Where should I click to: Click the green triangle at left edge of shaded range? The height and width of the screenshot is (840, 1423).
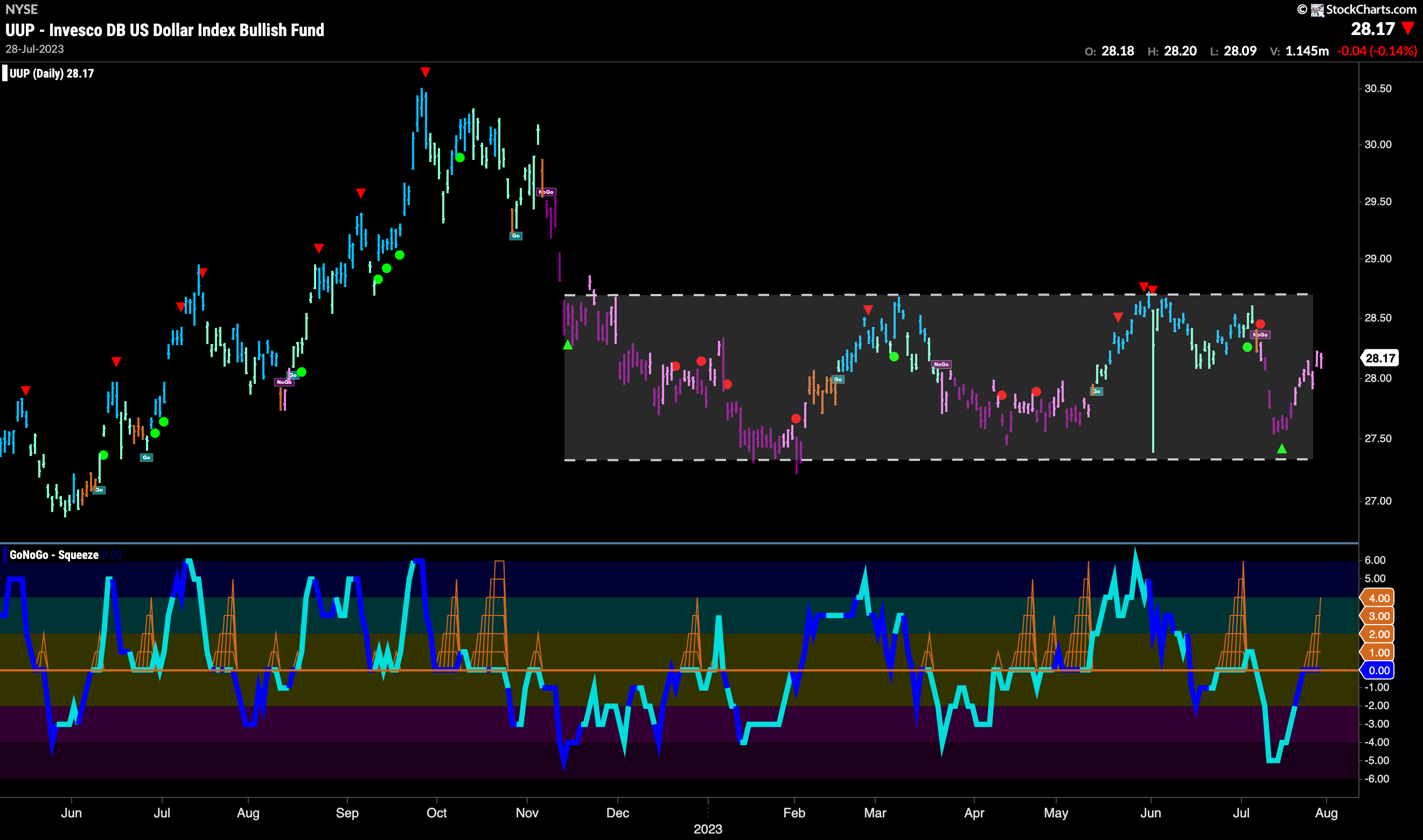click(x=568, y=345)
